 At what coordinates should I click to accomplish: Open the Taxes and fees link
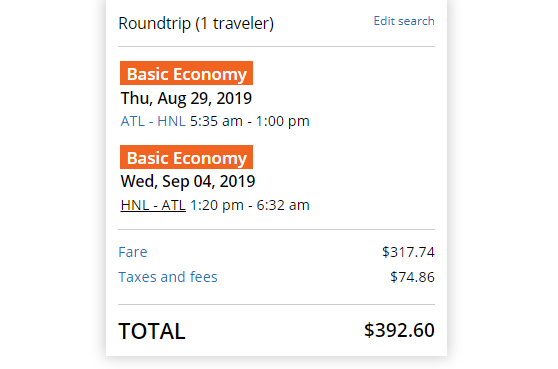tap(168, 277)
